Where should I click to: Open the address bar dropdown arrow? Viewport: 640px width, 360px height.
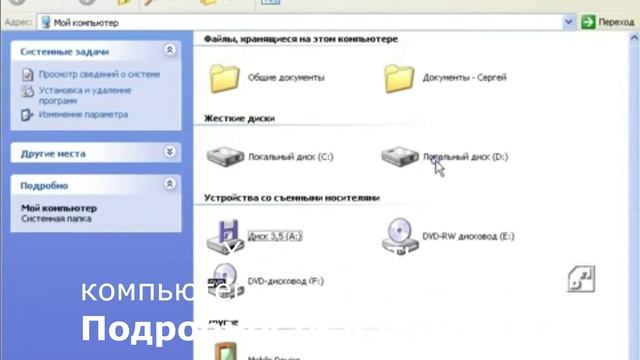click(568, 22)
